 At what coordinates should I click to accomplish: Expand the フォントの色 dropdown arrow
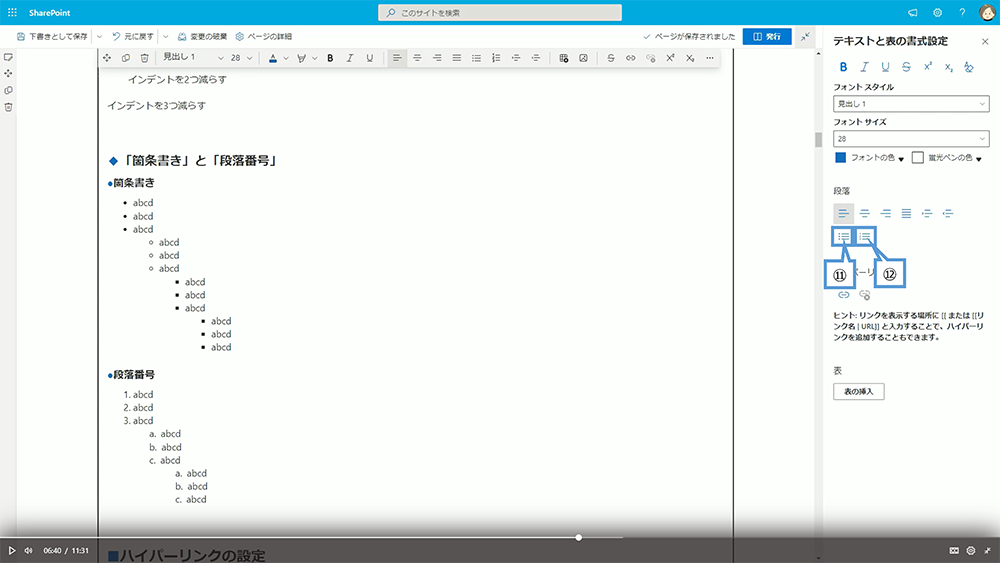pyautogui.click(x=901, y=159)
